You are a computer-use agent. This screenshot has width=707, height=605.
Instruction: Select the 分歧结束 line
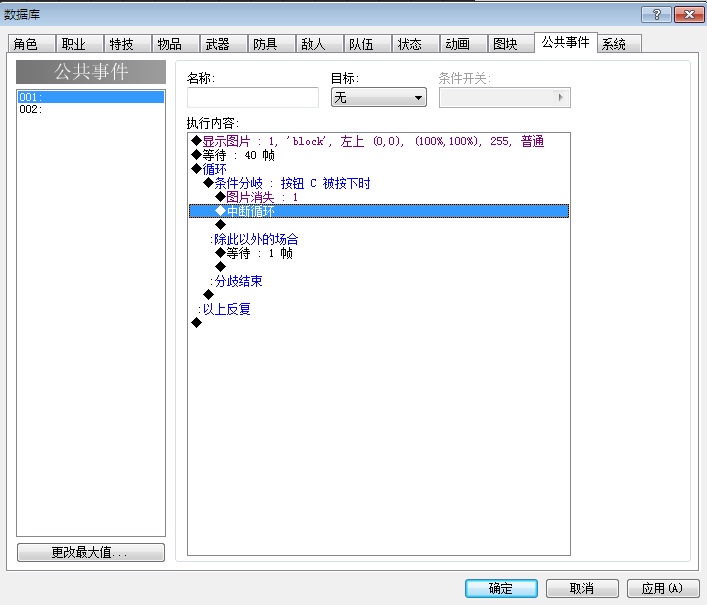tap(379, 281)
